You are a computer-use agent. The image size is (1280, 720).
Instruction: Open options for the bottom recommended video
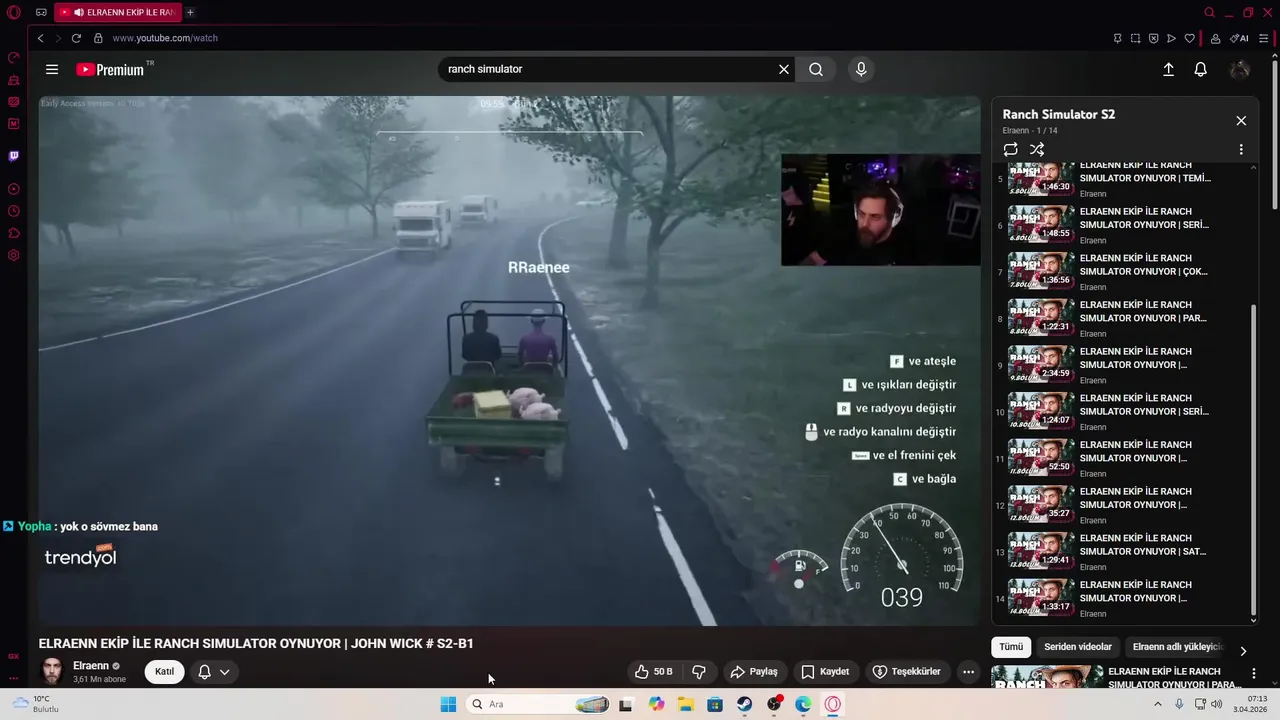click(x=1253, y=673)
